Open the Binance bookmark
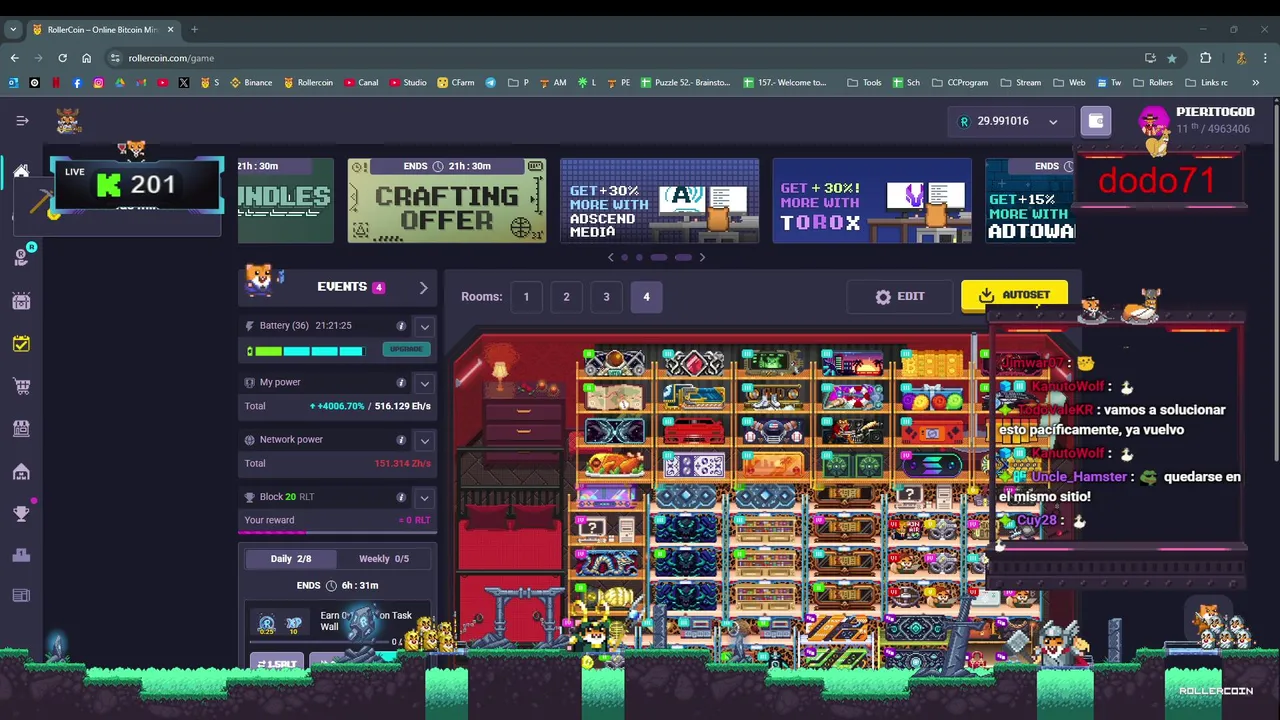Image resolution: width=1280 pixels, height=720 pixels. click(251, 83)
